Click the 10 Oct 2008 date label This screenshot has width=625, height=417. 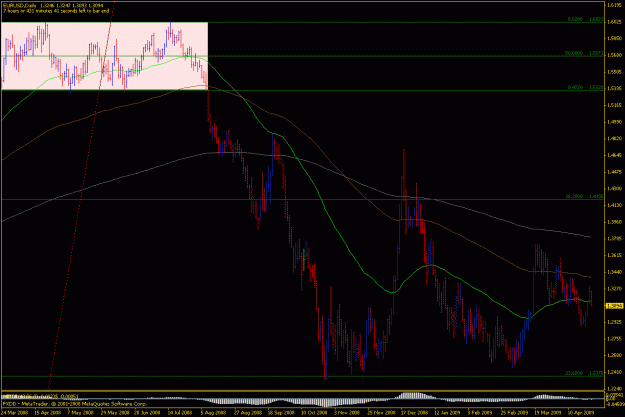tap(314, 413)
